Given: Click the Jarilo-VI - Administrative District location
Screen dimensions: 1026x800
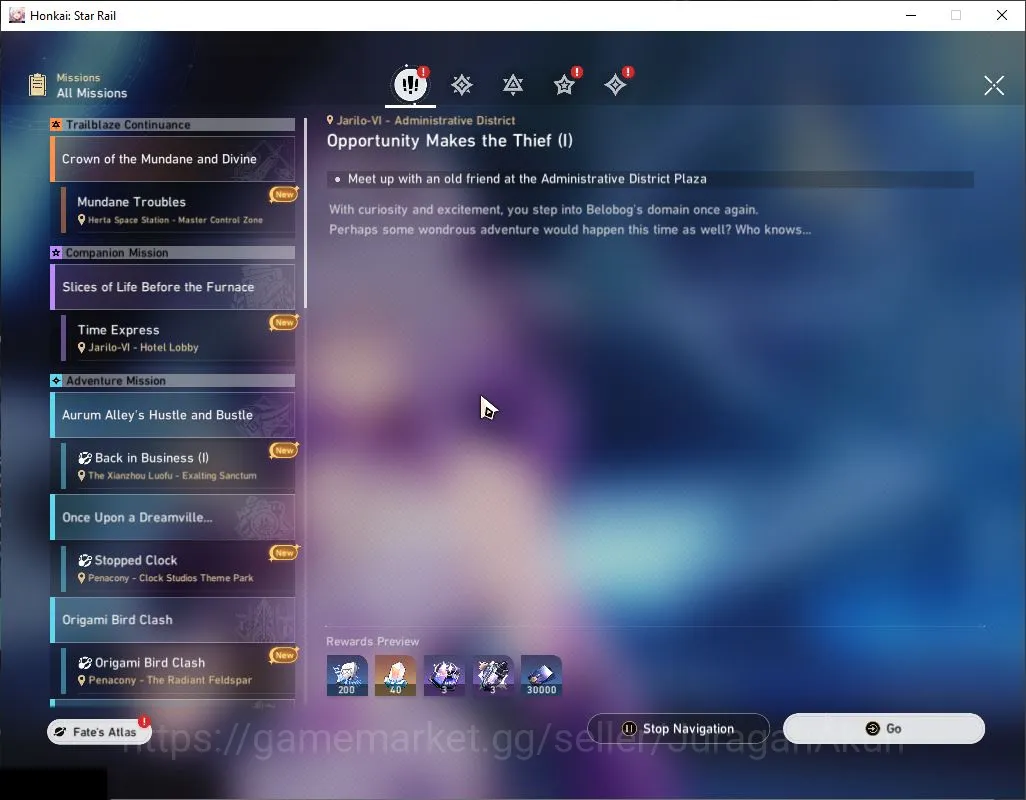Looking at the screenshot, I should [421, 120].
